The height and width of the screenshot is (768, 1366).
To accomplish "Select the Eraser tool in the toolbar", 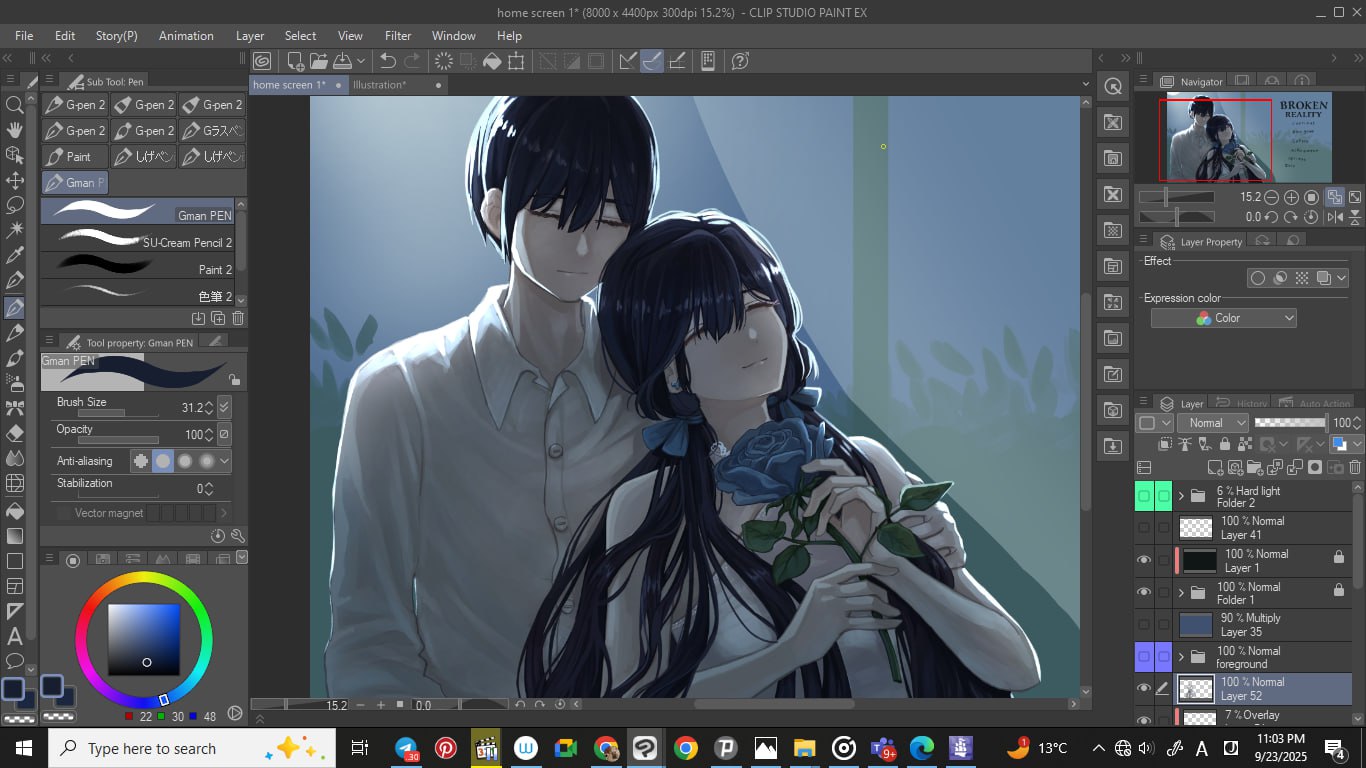I will (x=15, y=433).
